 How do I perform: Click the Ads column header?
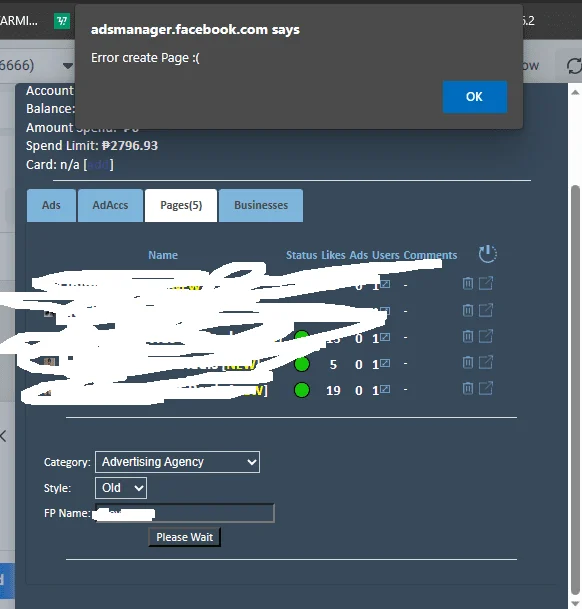tap(359, 255)
